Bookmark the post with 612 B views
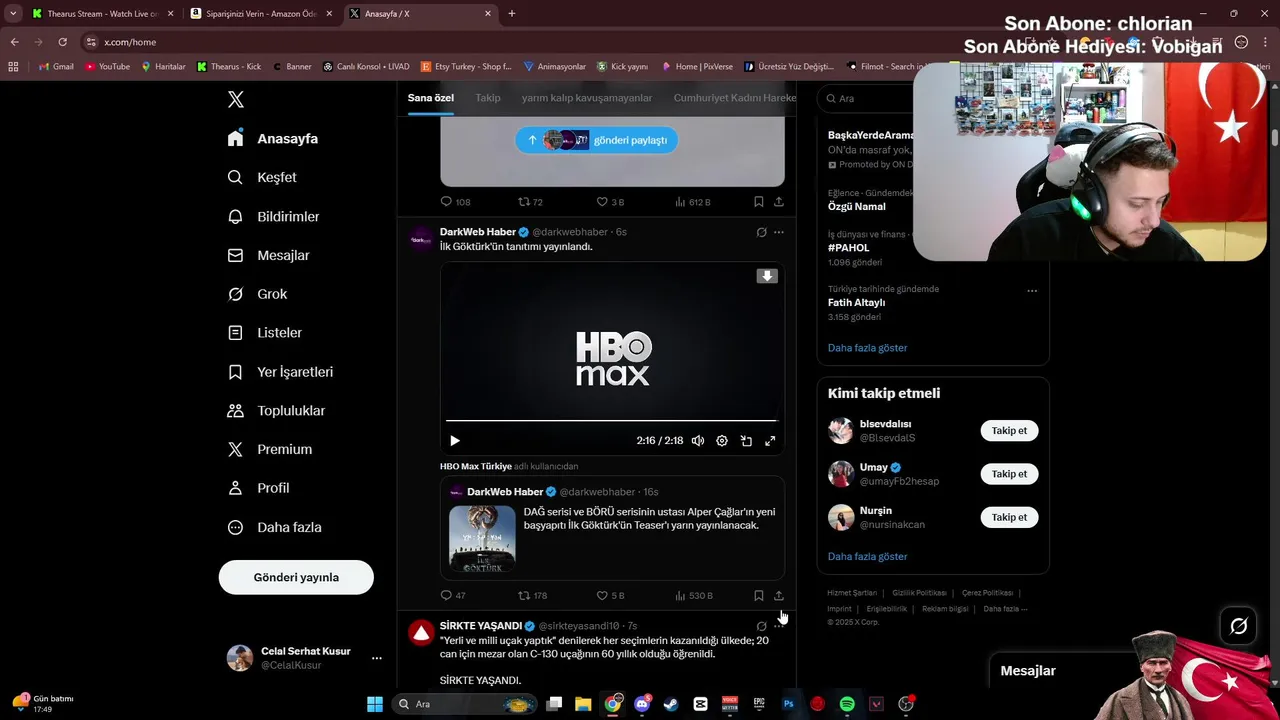The image size is (1280, 720). (x=758, y=201)
